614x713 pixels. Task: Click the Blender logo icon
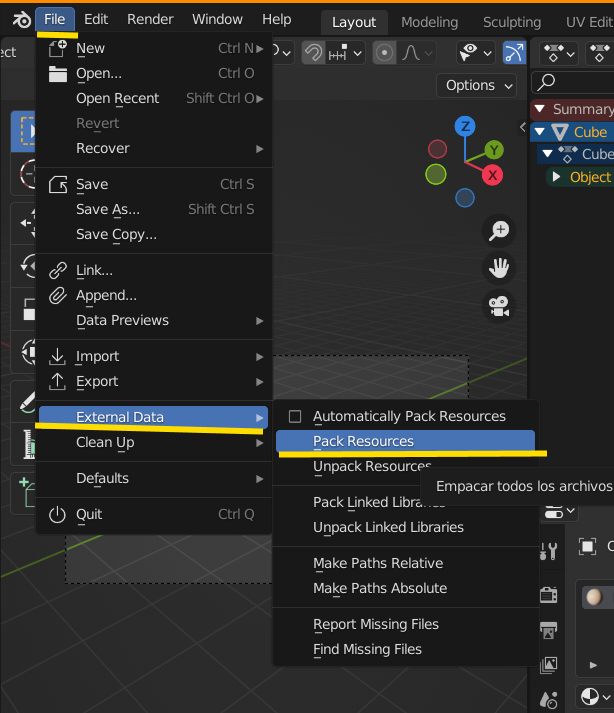click(x=21, y=20)
